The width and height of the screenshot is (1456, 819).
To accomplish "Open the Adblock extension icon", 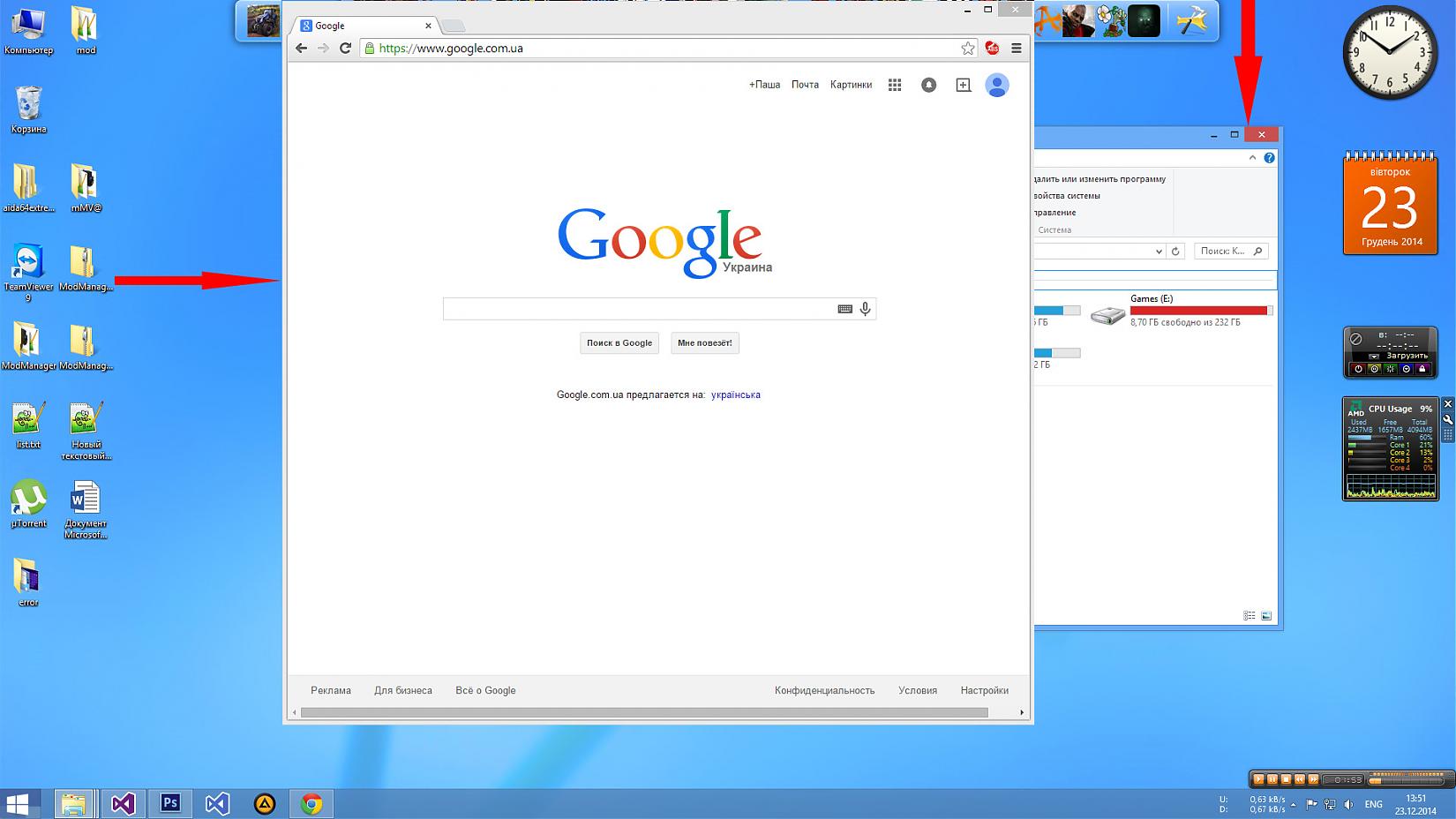I will coord(993,49).
